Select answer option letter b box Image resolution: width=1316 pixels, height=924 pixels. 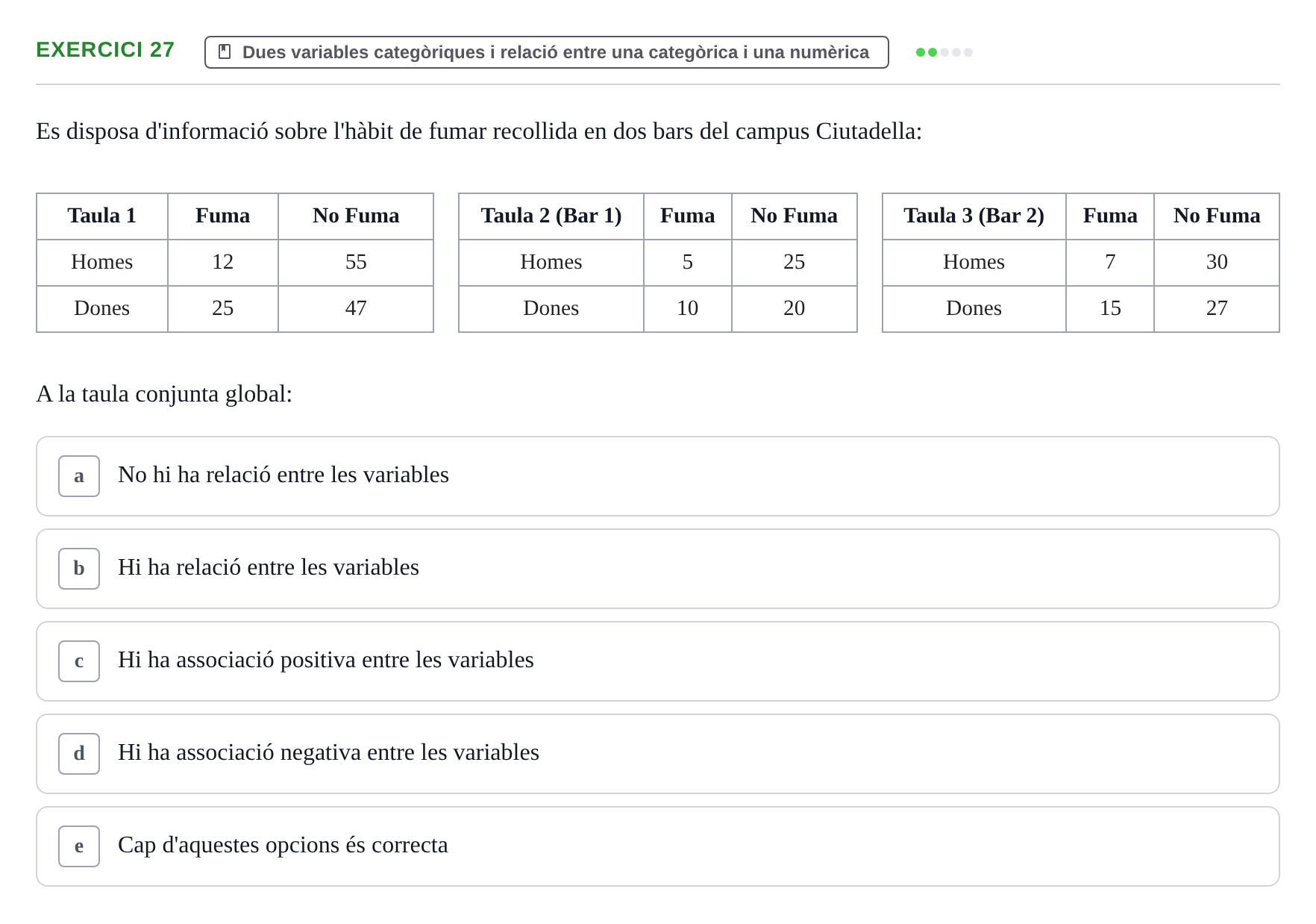(79, 569)
